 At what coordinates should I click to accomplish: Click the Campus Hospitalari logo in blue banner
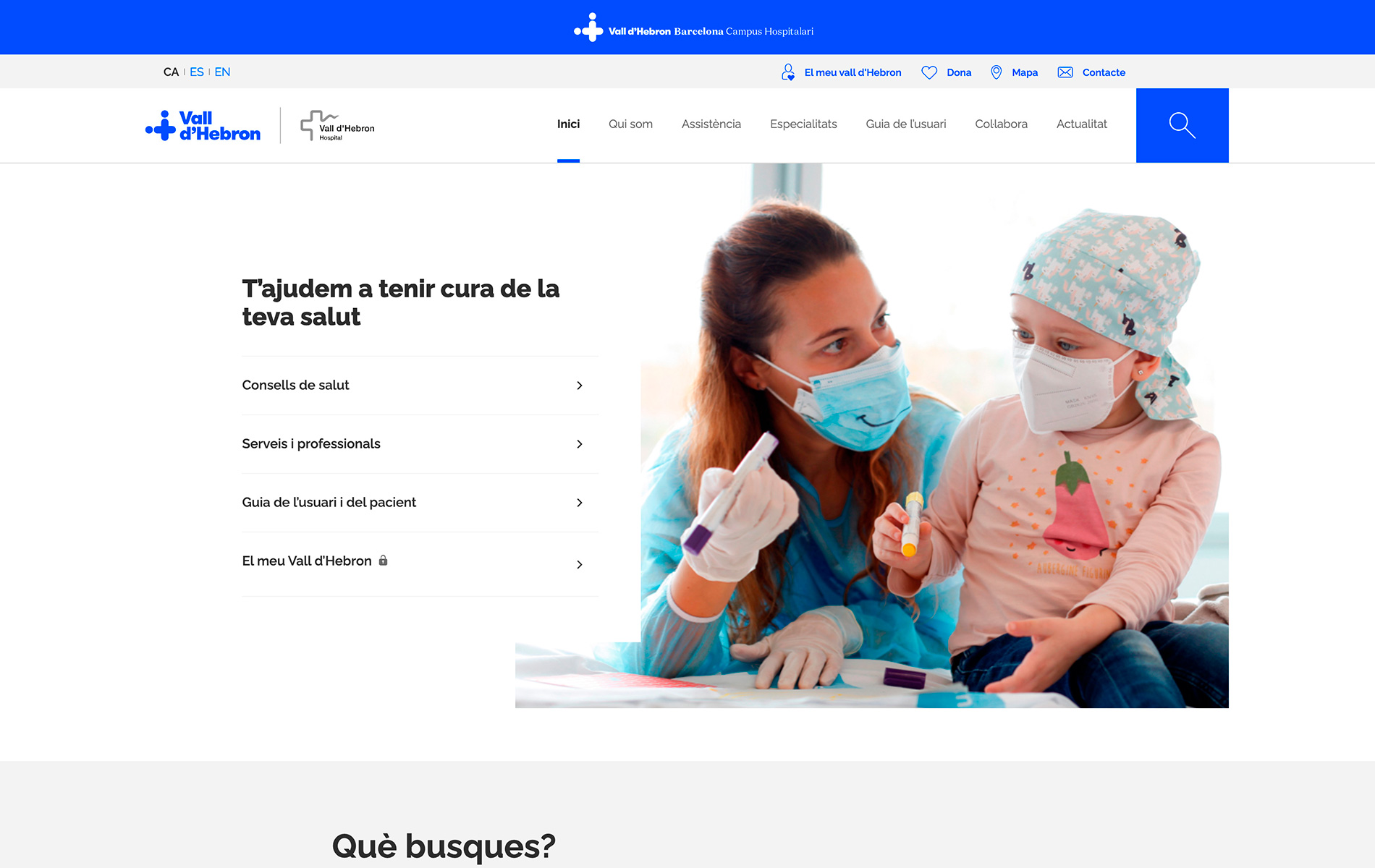click(693, 29)
